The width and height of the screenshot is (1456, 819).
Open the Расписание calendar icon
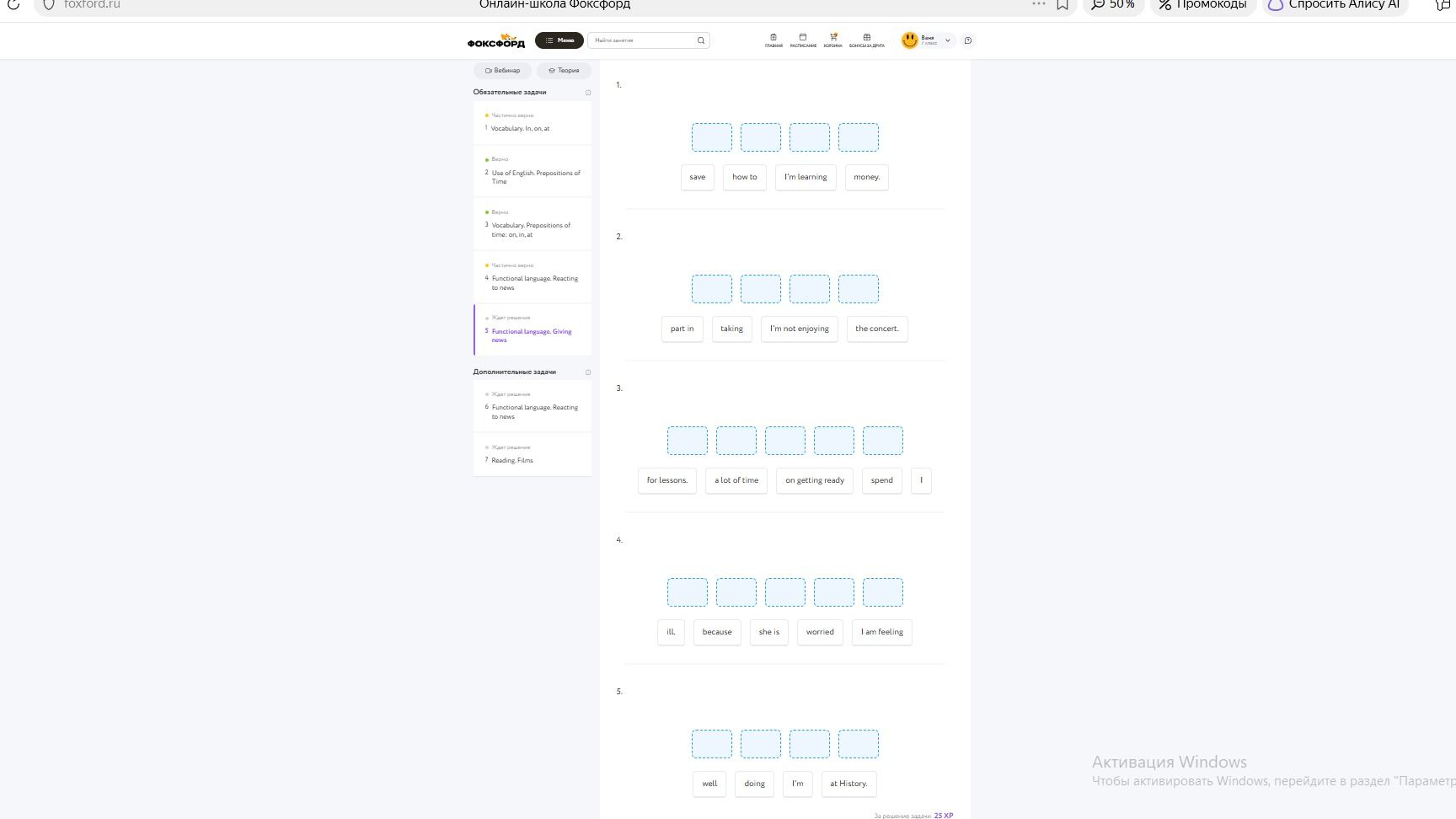(803, 40)
